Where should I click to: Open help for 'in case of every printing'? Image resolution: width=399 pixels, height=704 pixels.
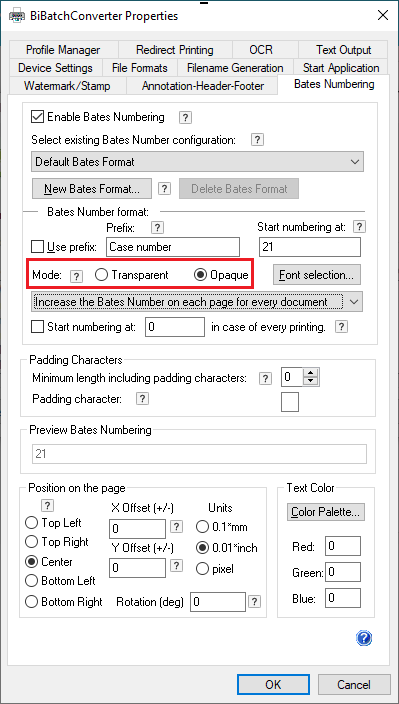[342, 327]
